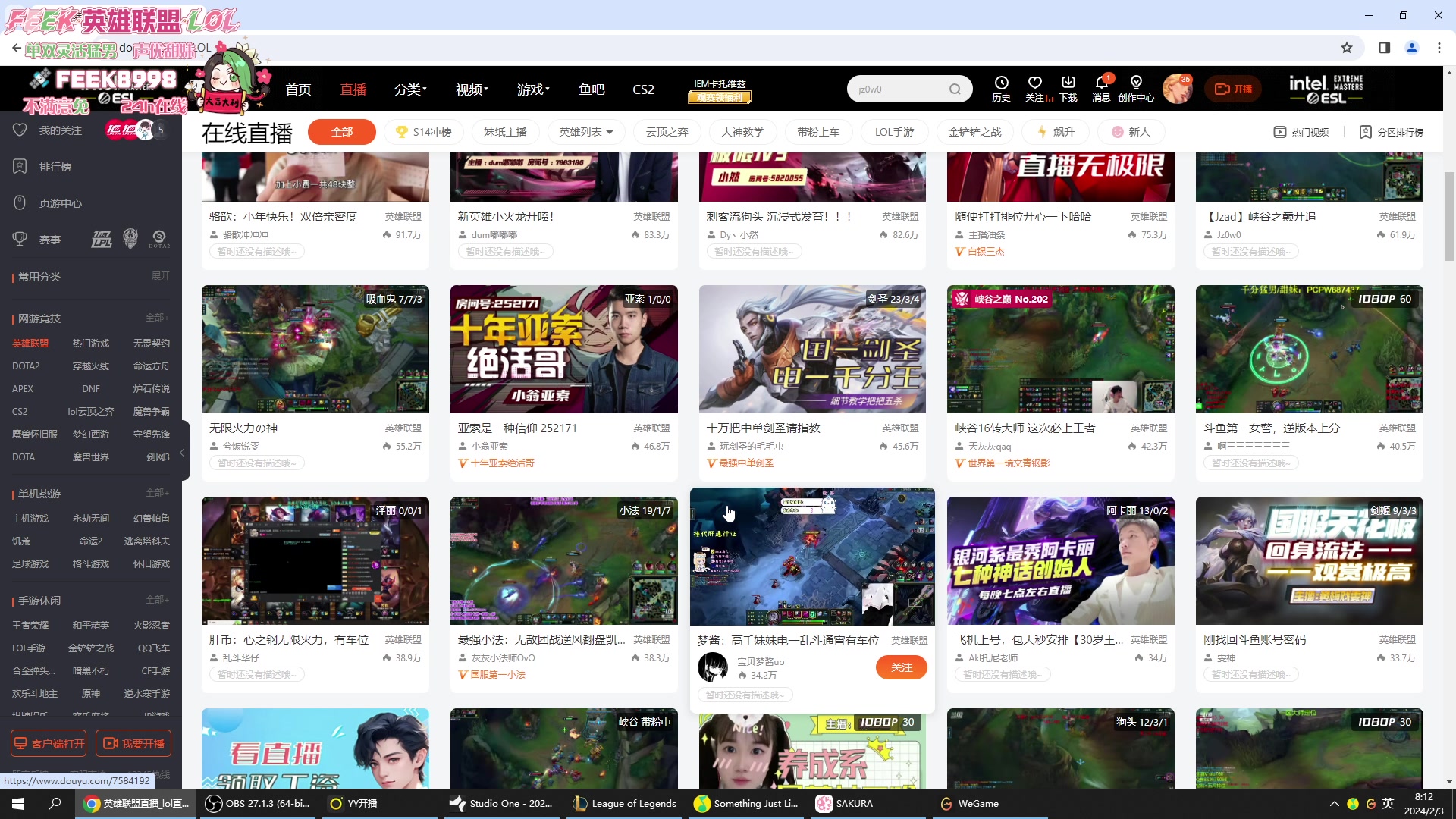
Task: Open 鱼吧 in navigation
Action: (x=591, y=89)
